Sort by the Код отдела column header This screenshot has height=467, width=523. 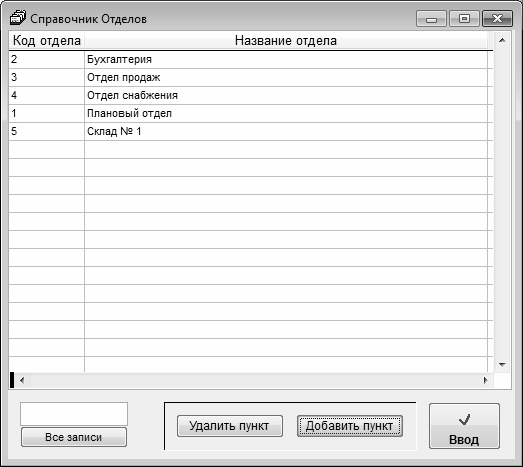(x=47, y=41)
